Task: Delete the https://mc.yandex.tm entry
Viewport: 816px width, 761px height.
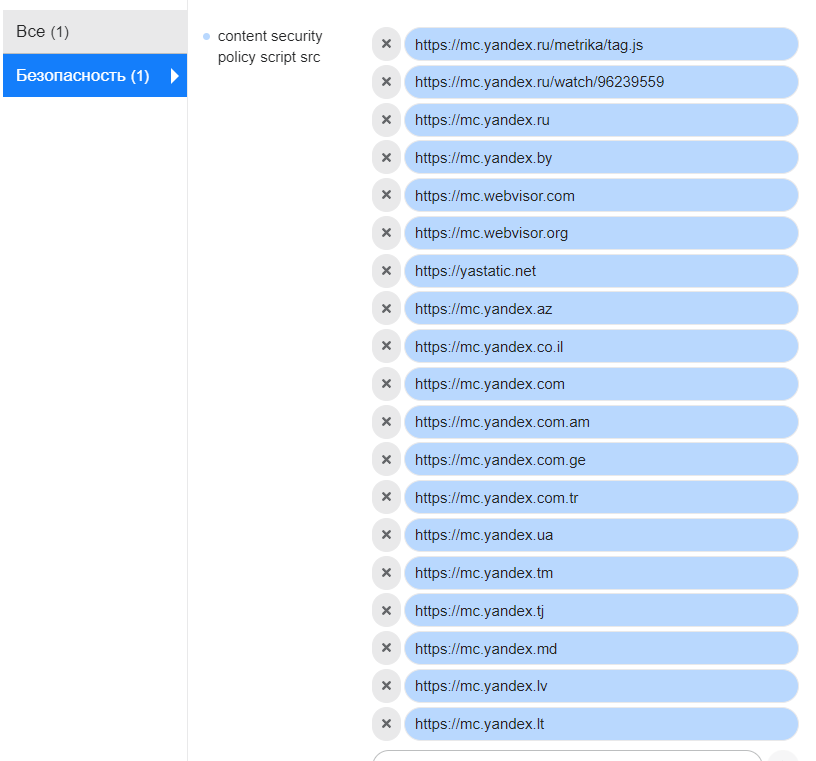Action: coord(386,573)
